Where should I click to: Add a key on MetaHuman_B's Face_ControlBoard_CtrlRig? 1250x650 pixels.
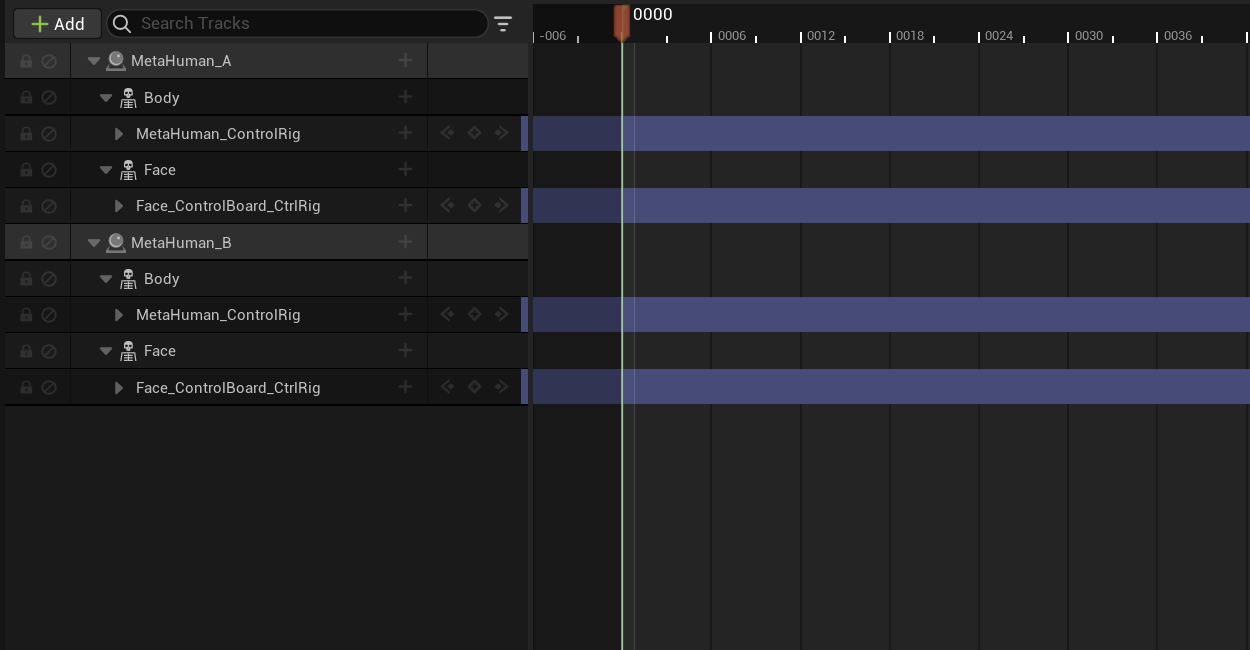coord(474,387)
